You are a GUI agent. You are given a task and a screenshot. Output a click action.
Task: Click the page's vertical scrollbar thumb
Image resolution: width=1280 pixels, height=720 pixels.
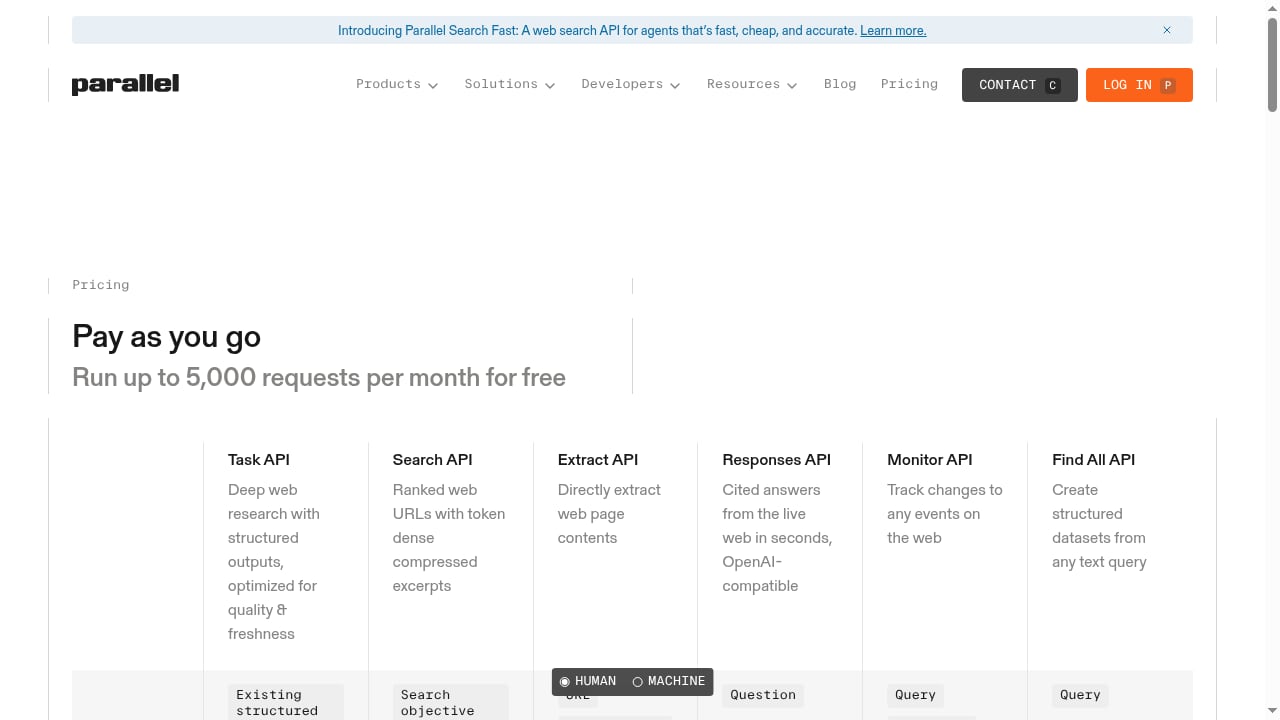(1272, 65)
